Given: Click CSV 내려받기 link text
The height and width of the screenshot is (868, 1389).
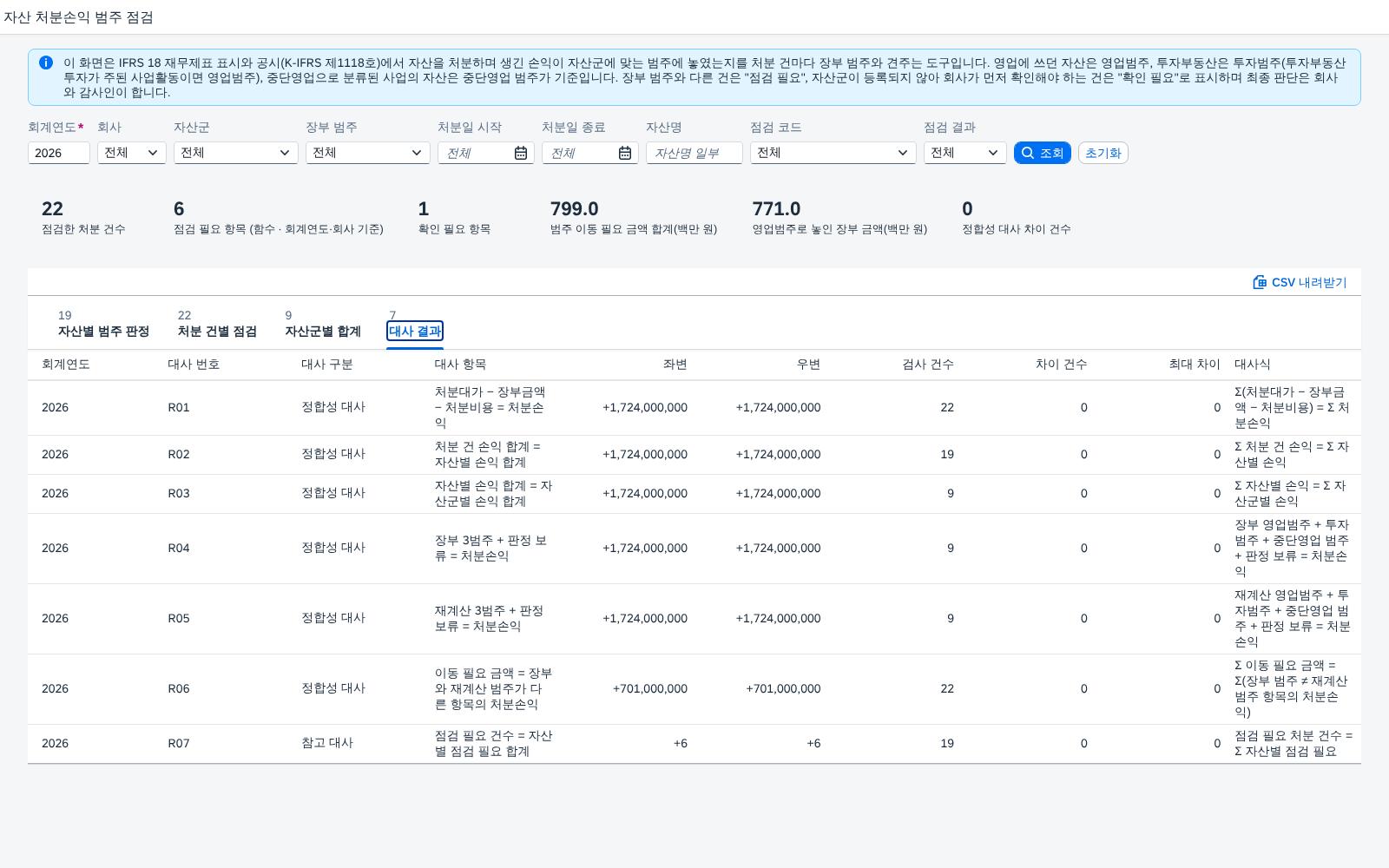Looking at the screenshot, I should click(1309, 282).
